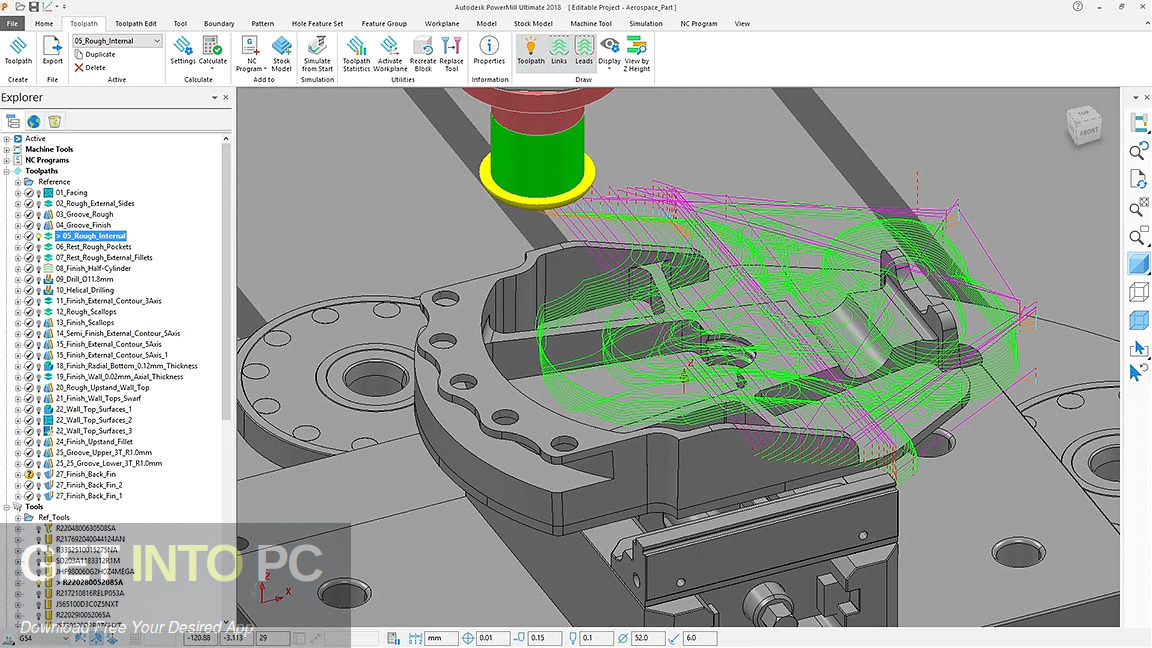The width and height of the screenshot is (1152, 648).
Task: Open the units mm dropdown in status bar
Action: coord(441,638)
